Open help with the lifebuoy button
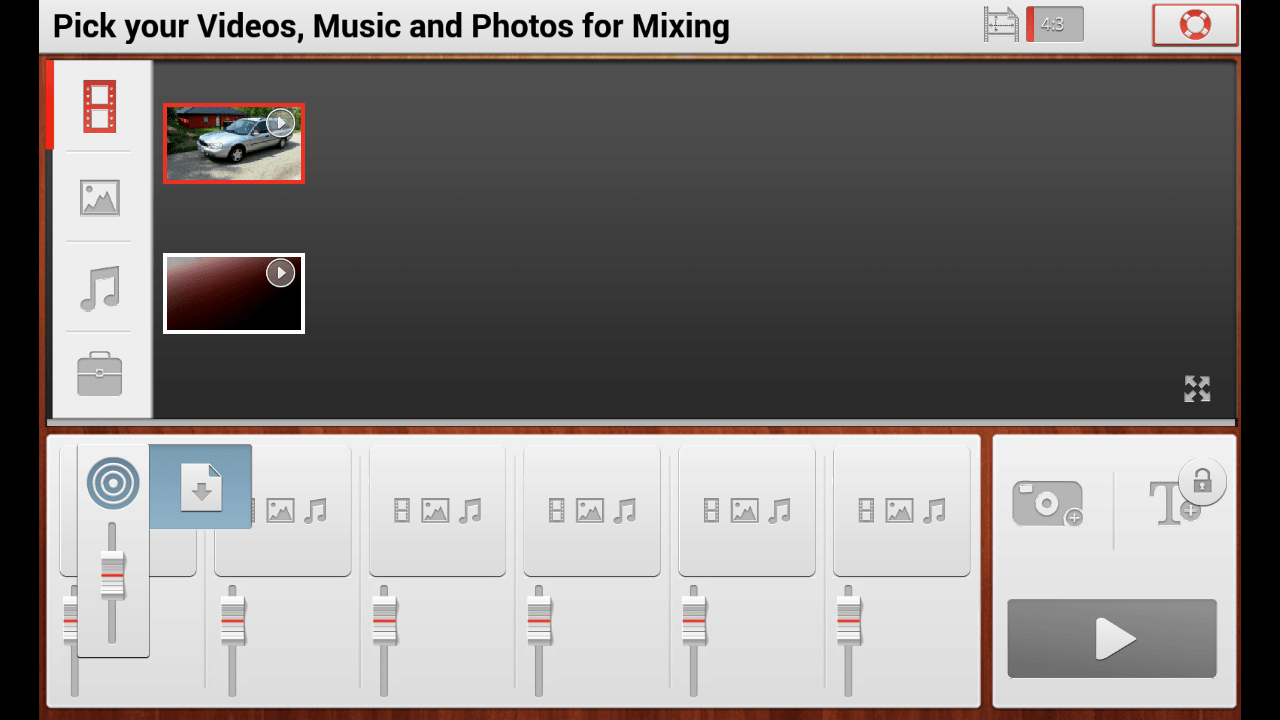 [x=1195, y=25]
